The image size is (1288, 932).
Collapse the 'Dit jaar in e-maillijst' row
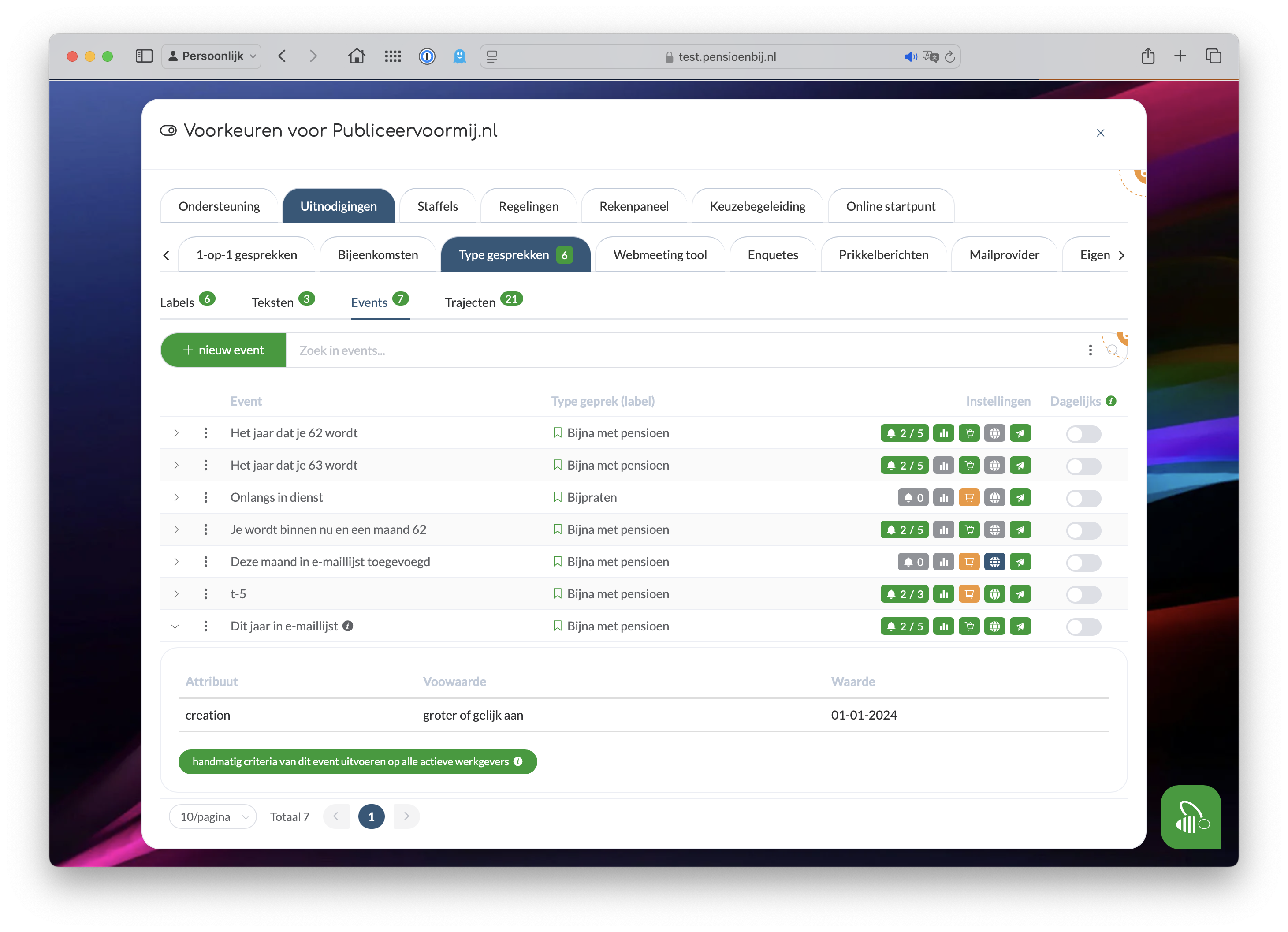pyautogui.click(x=175, y=626)
